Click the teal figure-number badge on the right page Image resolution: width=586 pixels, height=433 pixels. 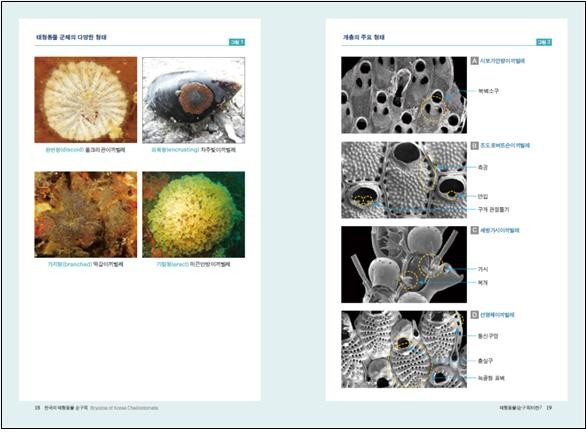(544, 42)
